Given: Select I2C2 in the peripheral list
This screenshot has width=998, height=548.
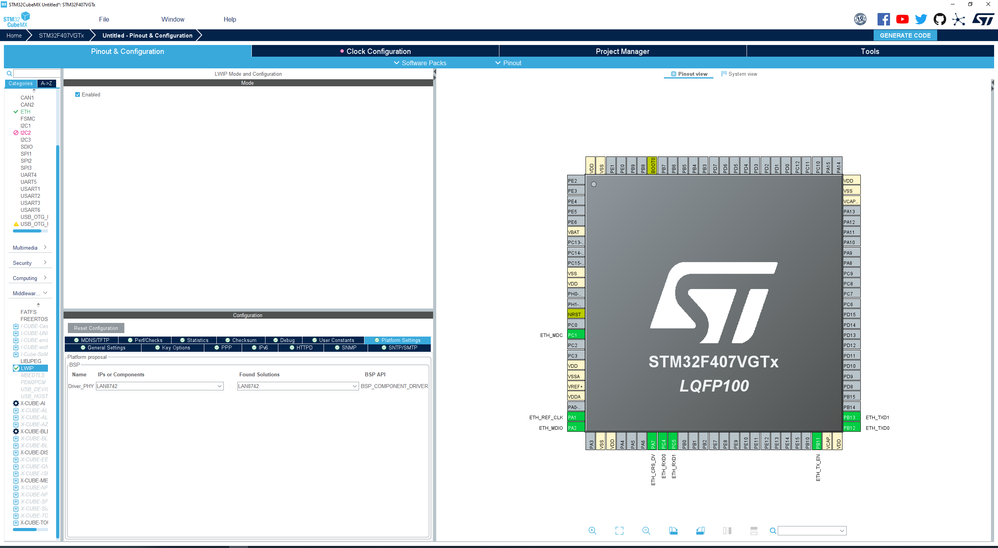Looking at the screenshot, I should pyautogui.click(x=25, y=133).
